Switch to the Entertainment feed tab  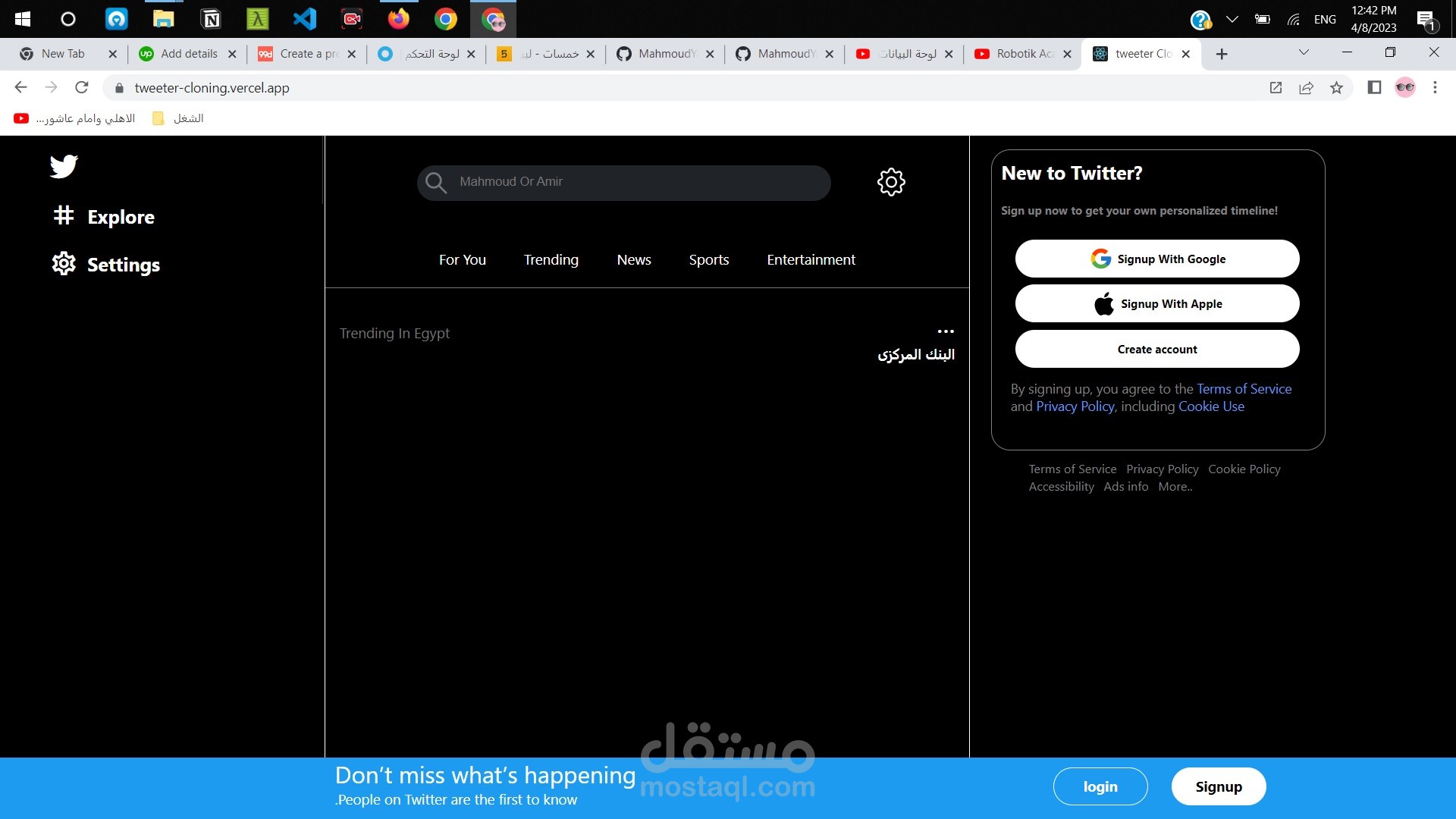pyautogui.click(x=811, y=259)
